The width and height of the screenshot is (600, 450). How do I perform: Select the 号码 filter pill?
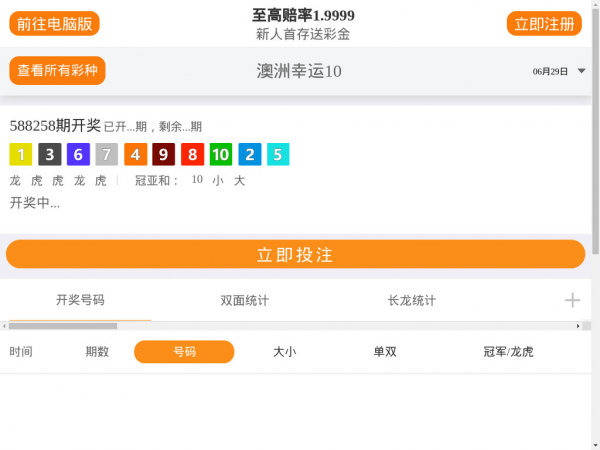coord(184,352)
